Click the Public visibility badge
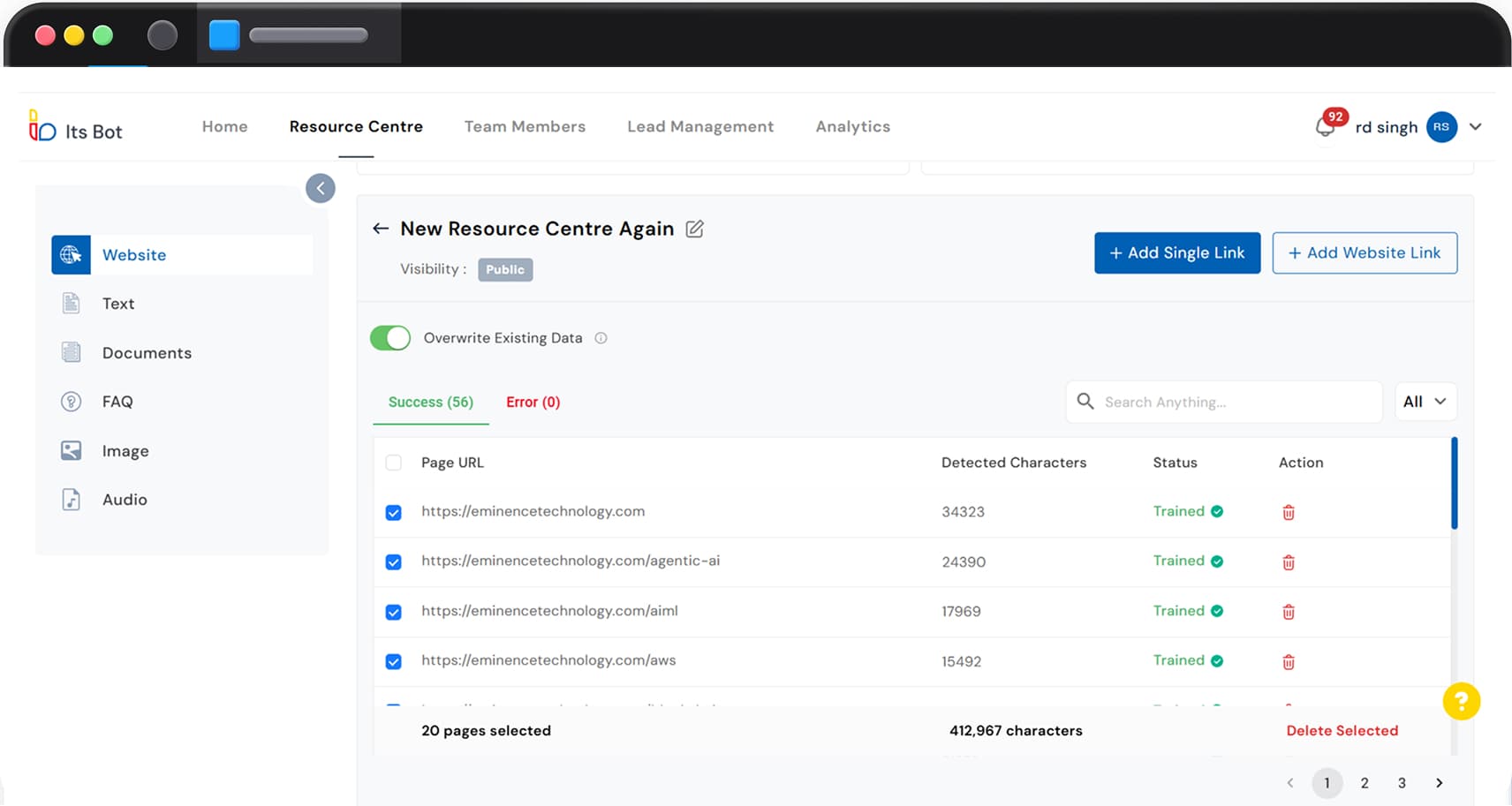The image size is (1512, 806). point(505,269)
